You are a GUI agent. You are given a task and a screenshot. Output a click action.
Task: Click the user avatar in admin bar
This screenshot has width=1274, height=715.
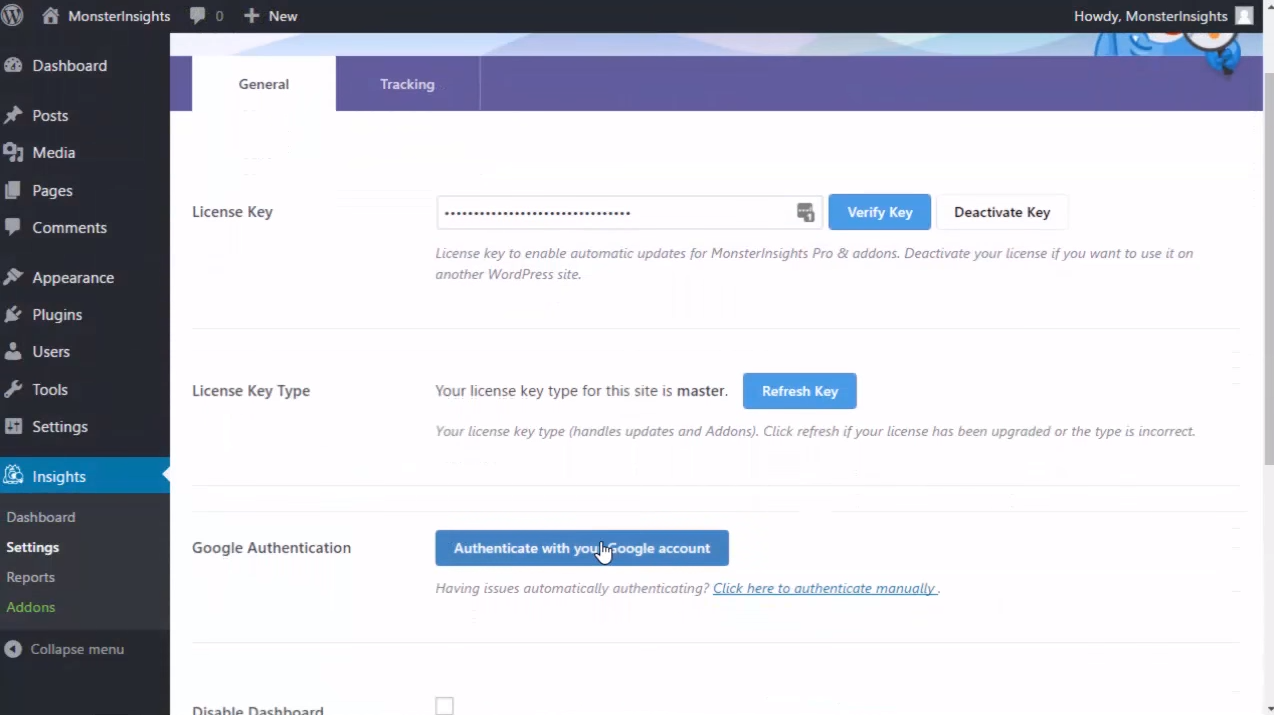click(x=1244, y=16)
